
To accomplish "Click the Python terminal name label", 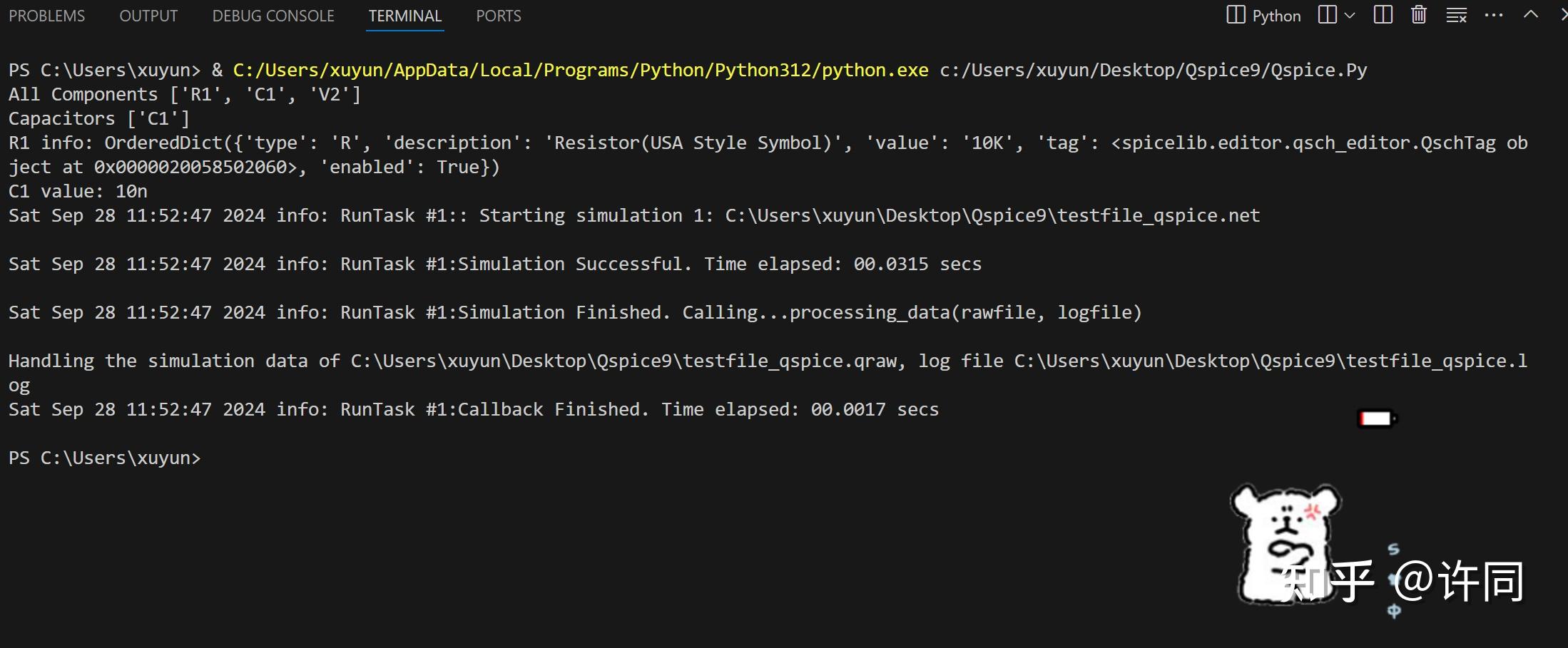I will coord(1276,16).
